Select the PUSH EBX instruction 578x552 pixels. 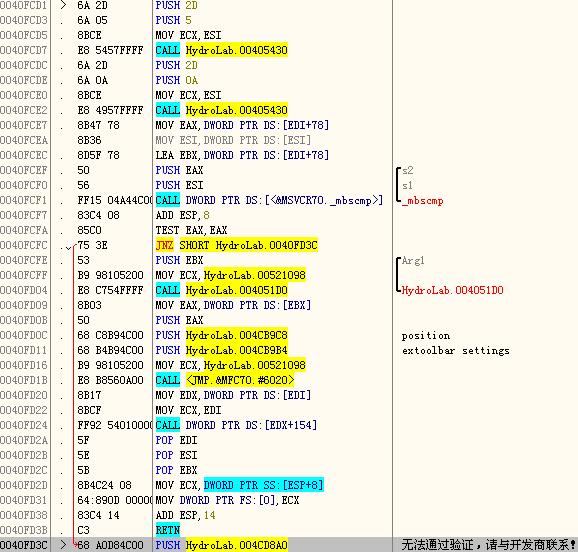click(179, 260)
